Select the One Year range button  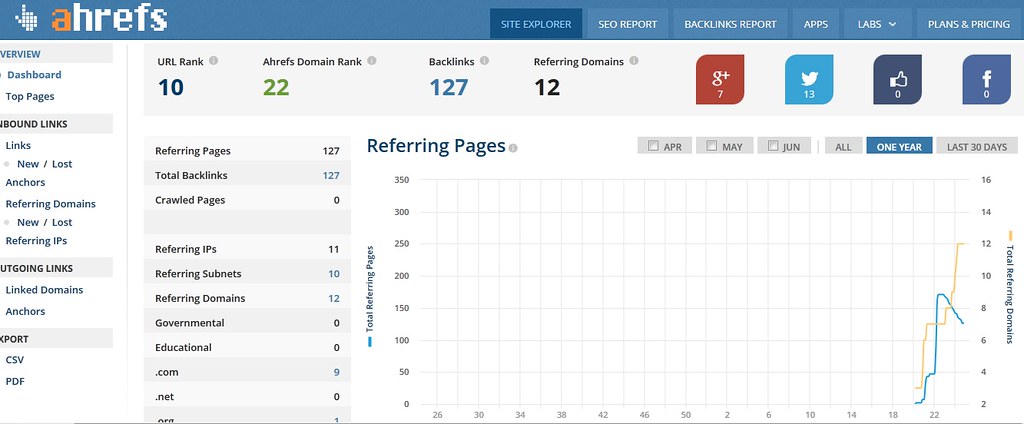(x=899, y=146)
